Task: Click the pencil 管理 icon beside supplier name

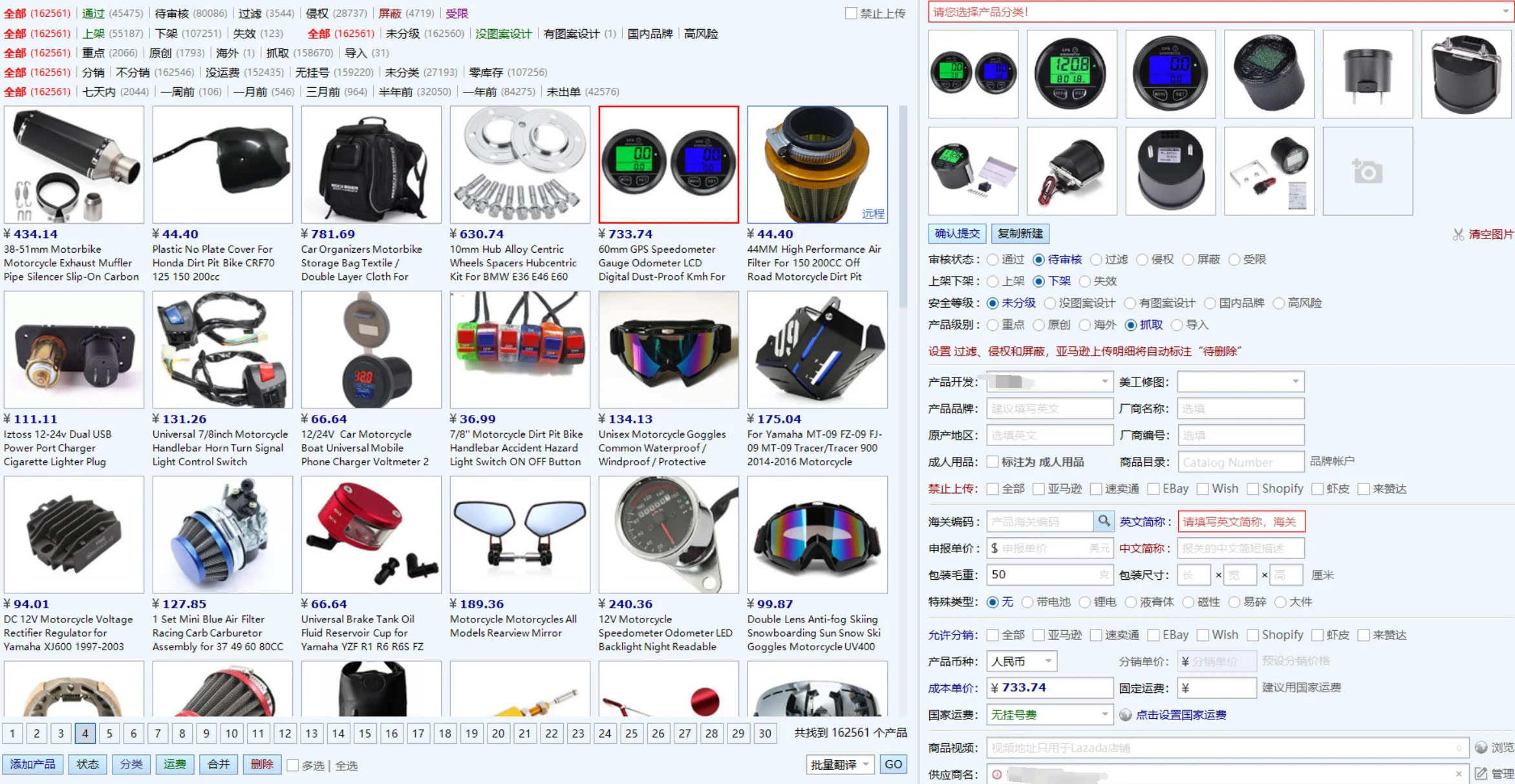Action: [1481, 774]
